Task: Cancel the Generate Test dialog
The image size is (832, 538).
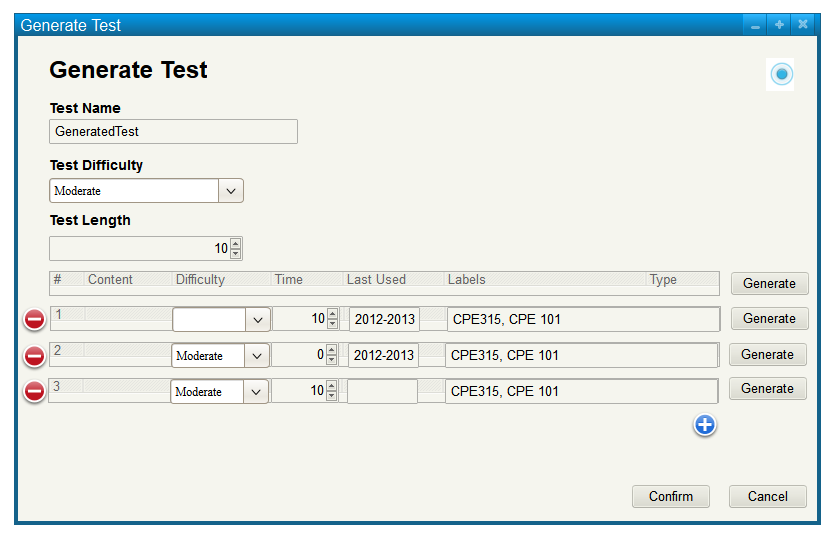Action: tap(767, 496)
